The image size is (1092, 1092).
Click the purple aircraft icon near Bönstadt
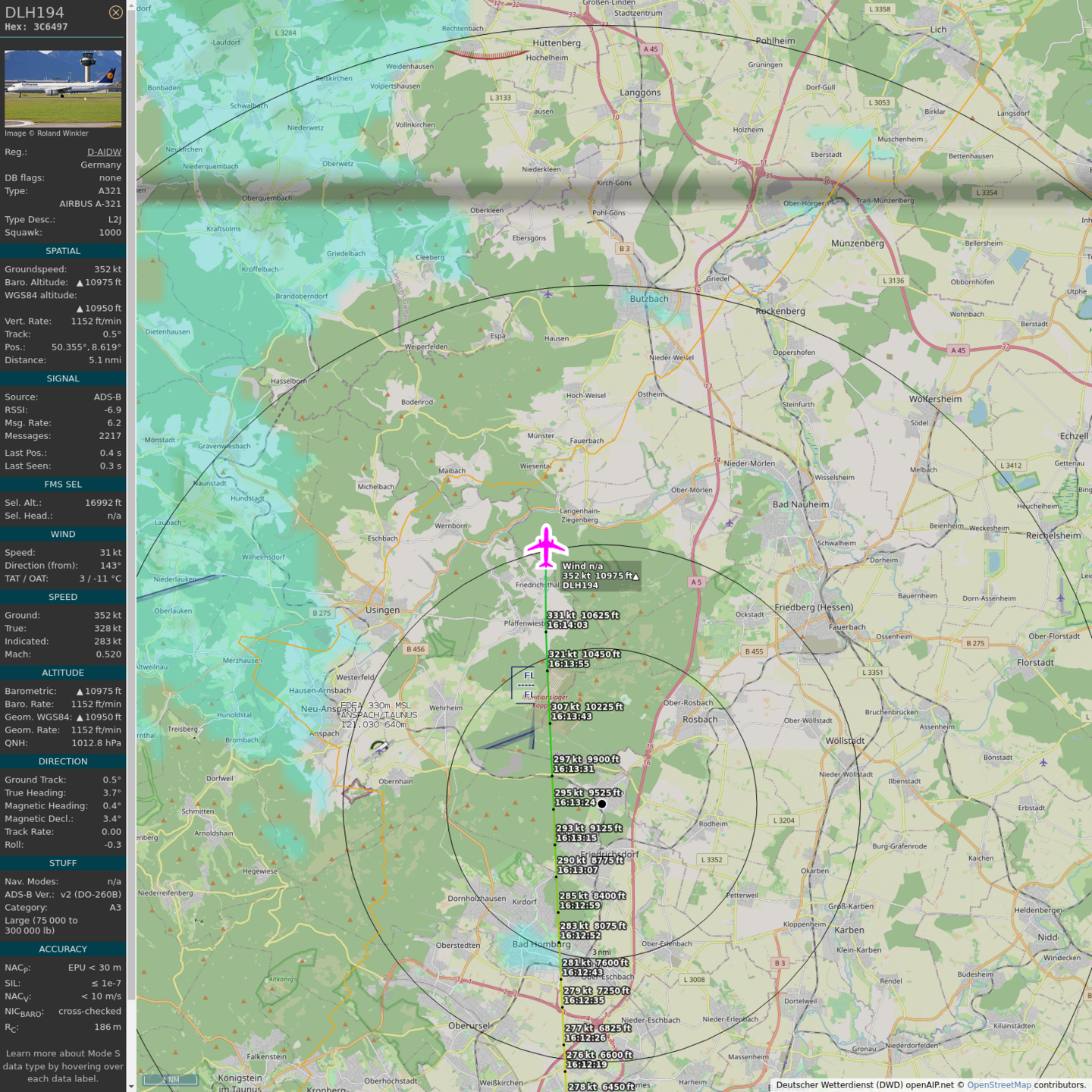click(x=1043, y=762)
